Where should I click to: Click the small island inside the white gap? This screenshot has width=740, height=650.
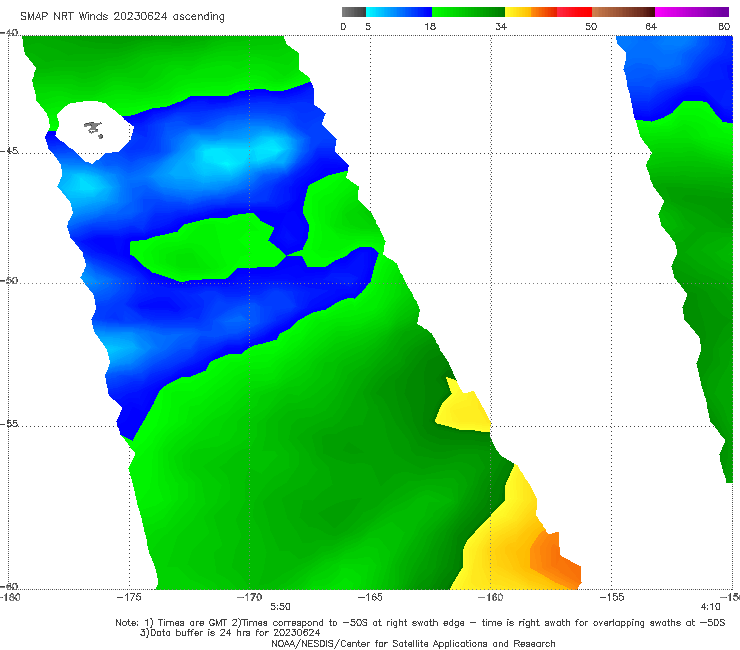coord(93,129)
